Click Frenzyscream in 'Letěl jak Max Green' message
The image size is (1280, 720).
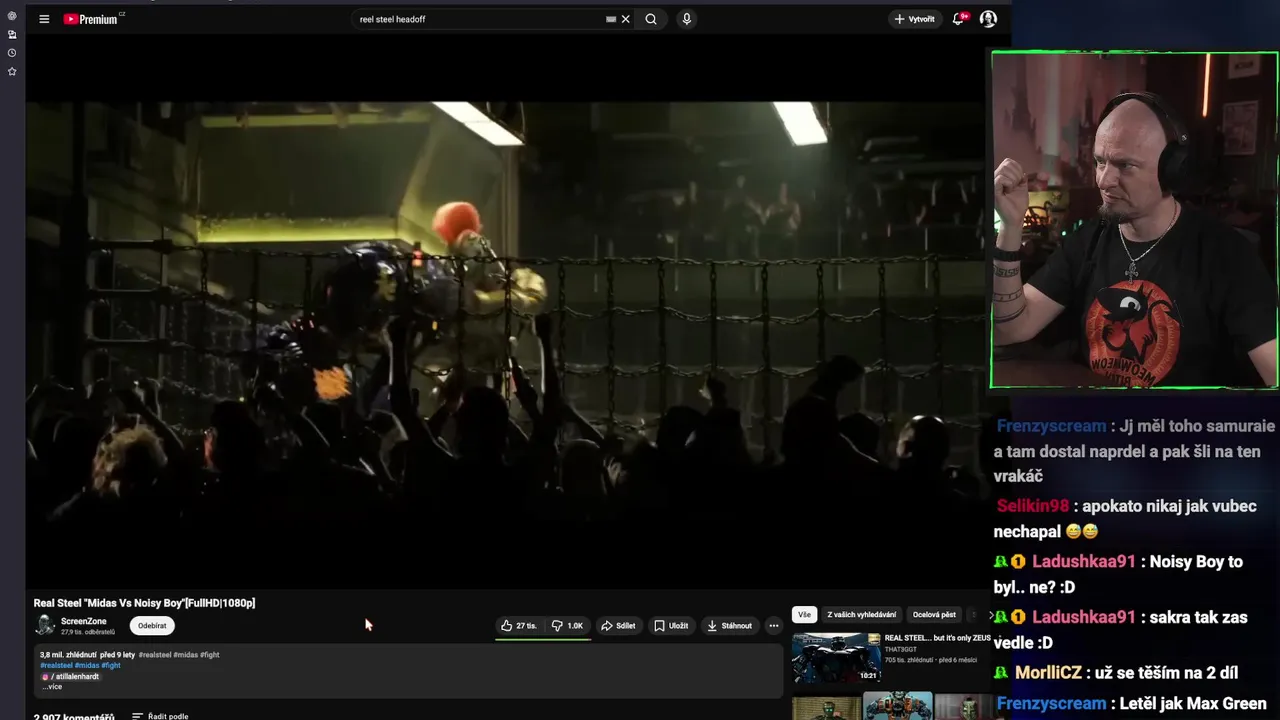[1051, 703]
